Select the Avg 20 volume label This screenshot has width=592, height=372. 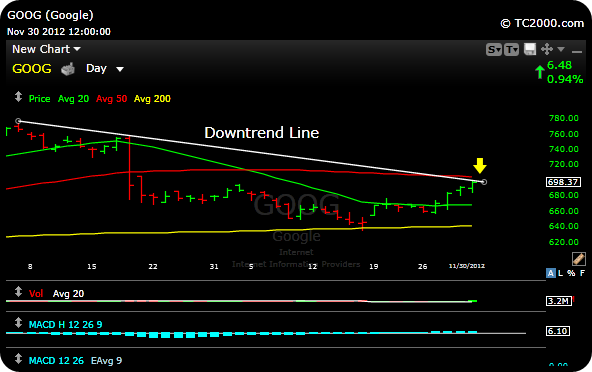pyautogui.click(x=68, y=294)
